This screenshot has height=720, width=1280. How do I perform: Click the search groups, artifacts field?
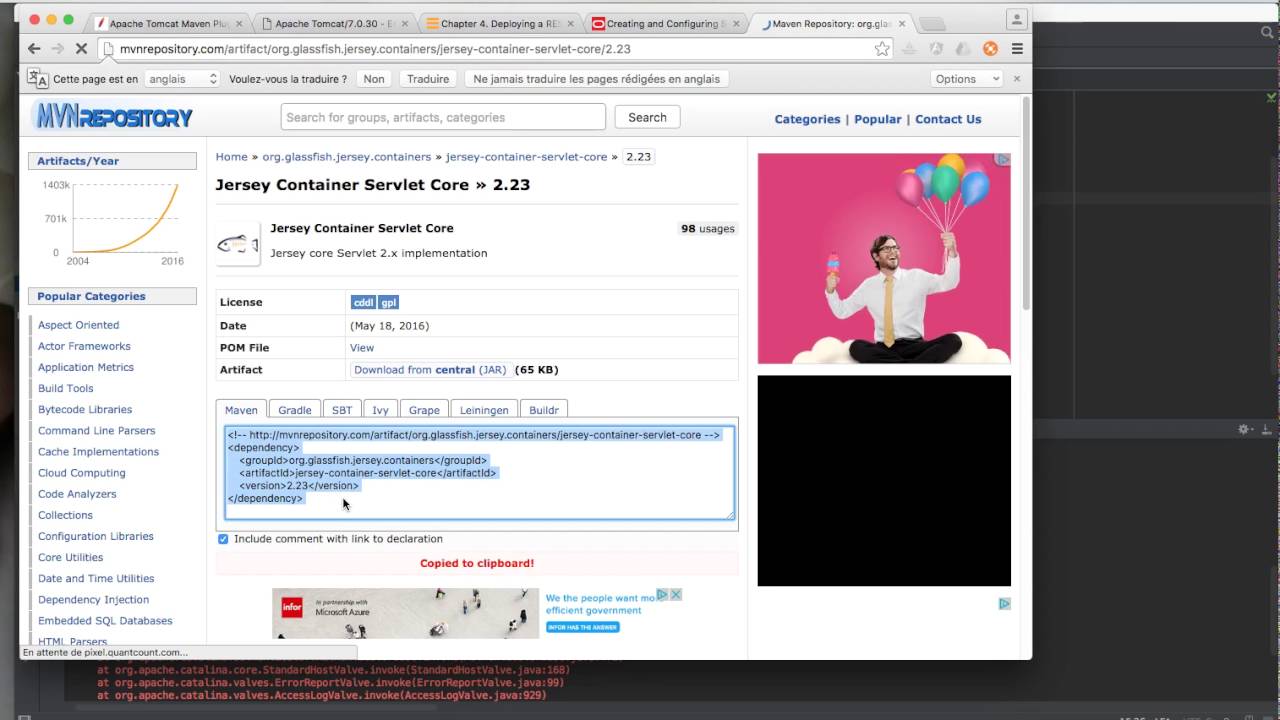tap(443, 117)
